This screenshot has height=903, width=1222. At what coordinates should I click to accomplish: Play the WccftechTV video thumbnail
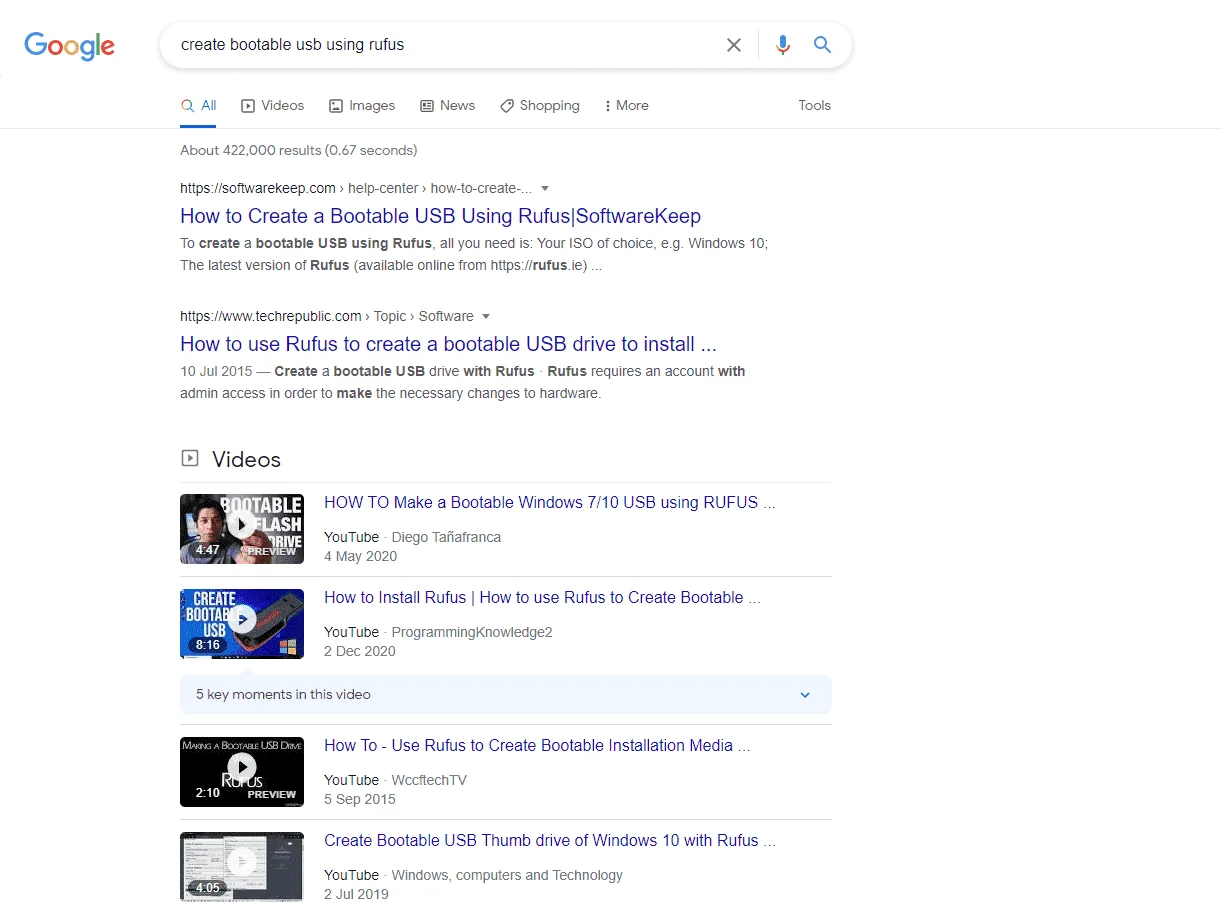coord(242,772)
